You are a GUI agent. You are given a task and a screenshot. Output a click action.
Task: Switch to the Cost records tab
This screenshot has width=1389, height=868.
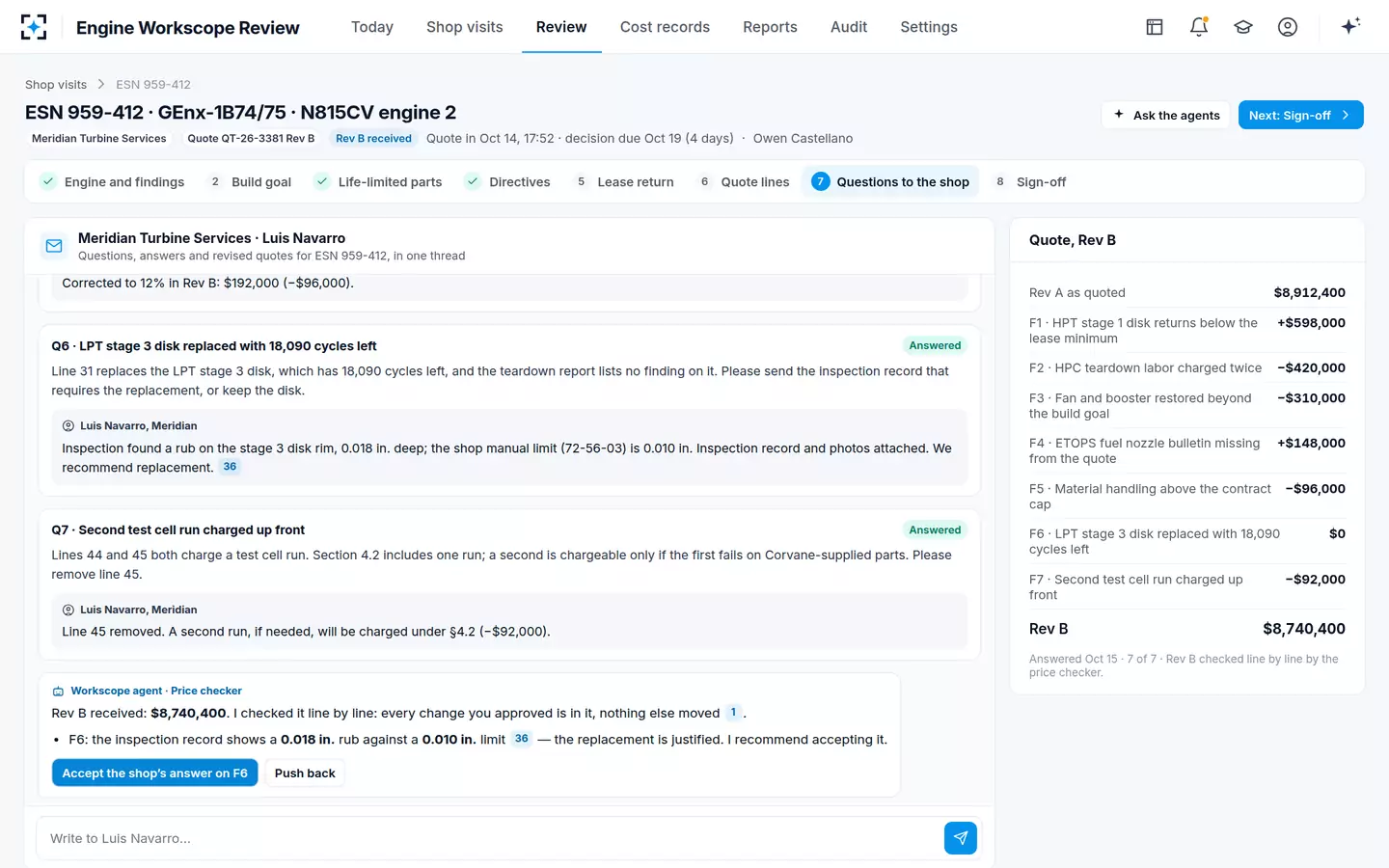coord(665,27)
